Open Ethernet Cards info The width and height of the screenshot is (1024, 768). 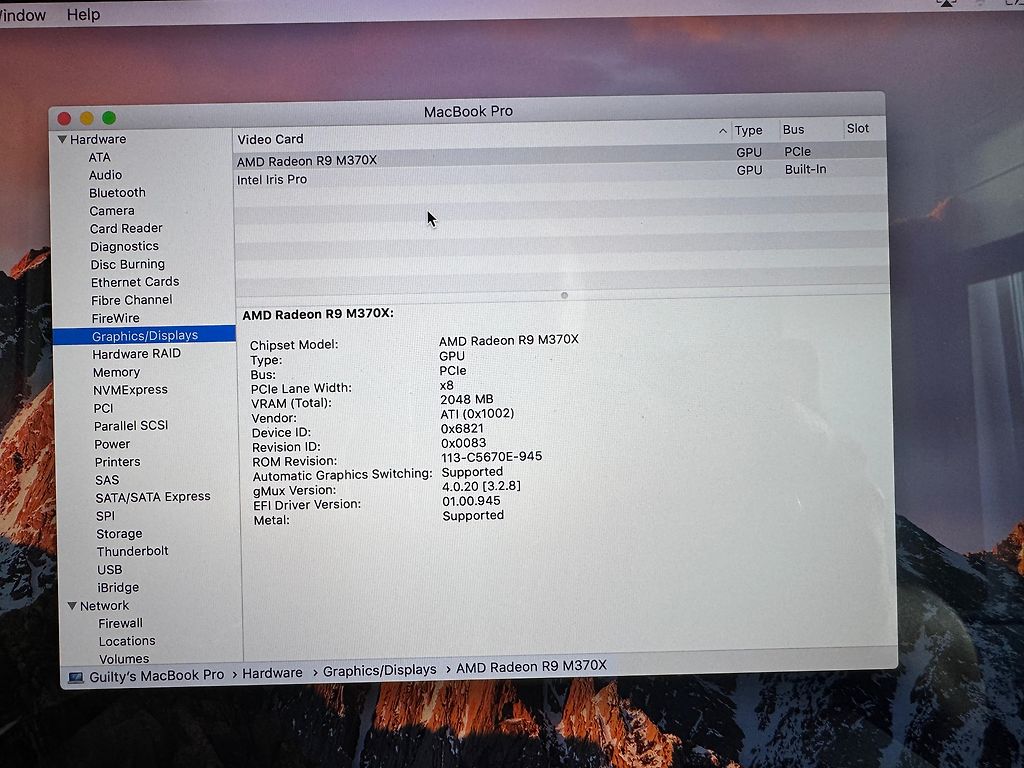pyautogui.click(x=135, y=282)
